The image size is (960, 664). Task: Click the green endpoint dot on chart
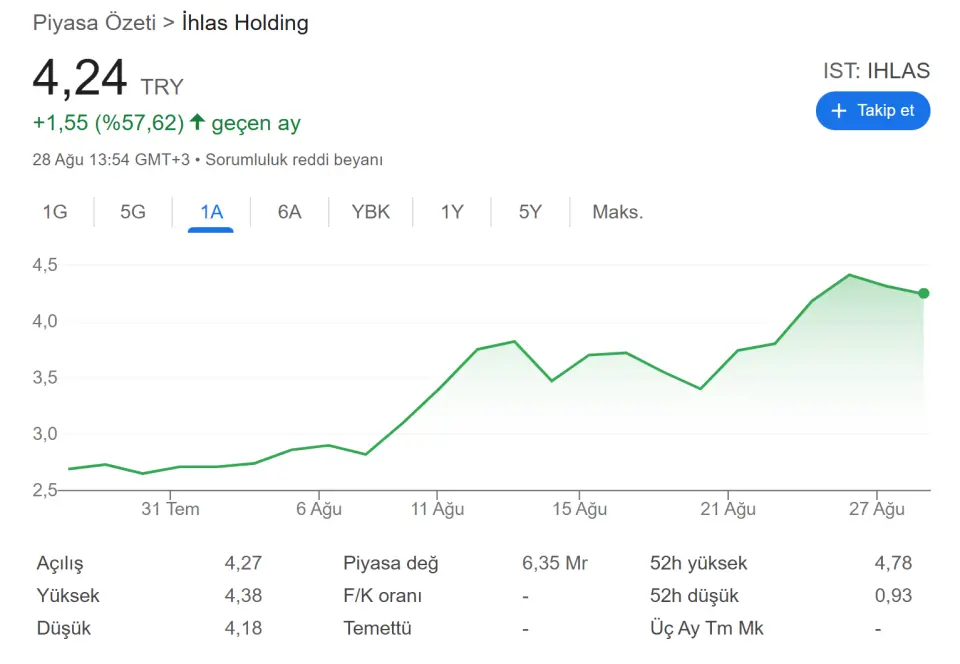pos(923,293)
